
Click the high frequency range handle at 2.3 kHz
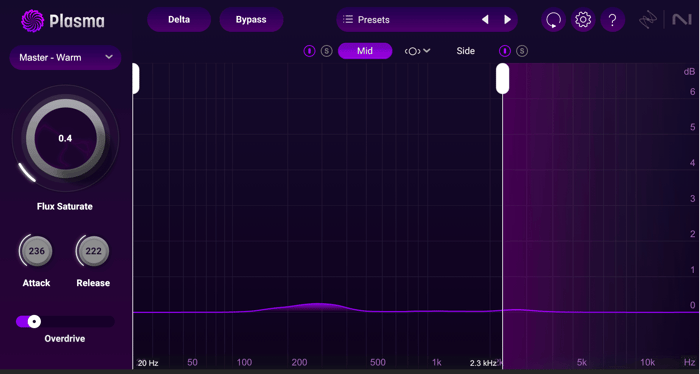(x=503, y=79)
